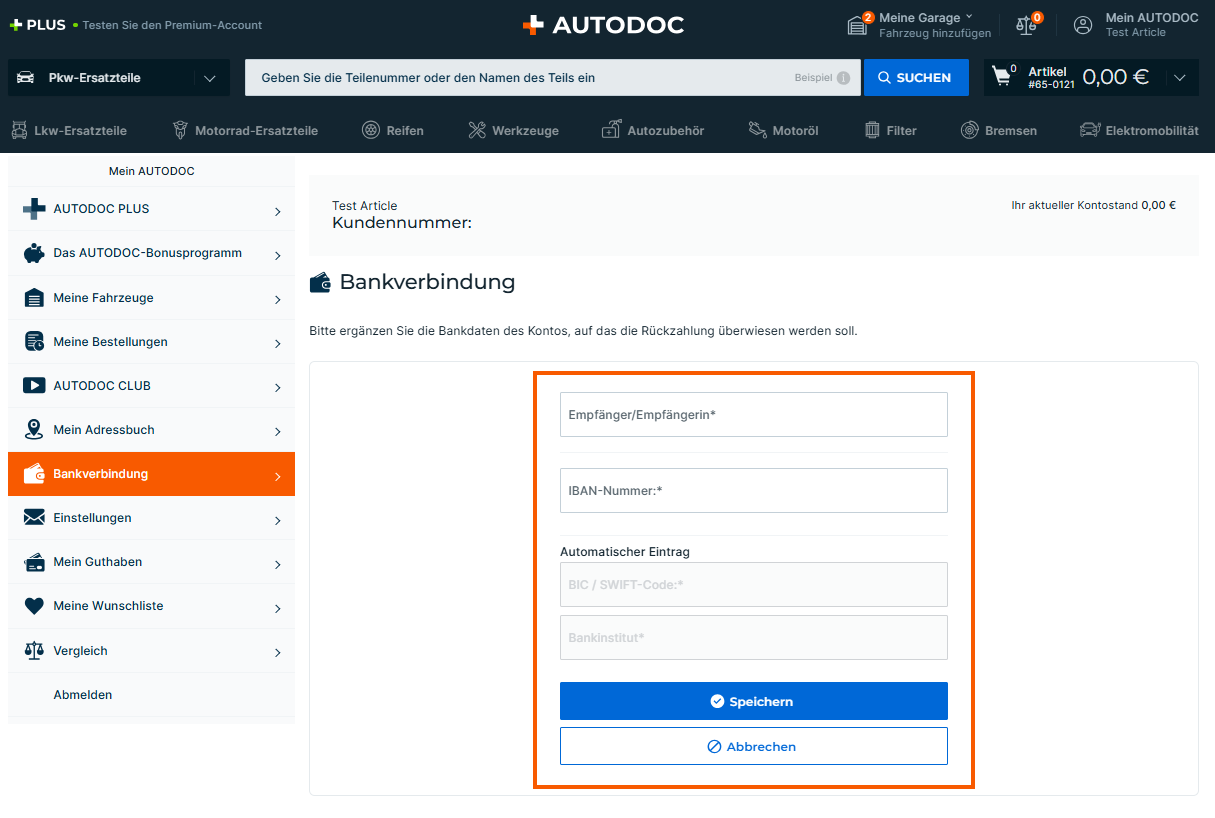1215x818 pixels.
Task: Click the Mein AUTODOC user profile icon
Action: [x=1083, y=25]
